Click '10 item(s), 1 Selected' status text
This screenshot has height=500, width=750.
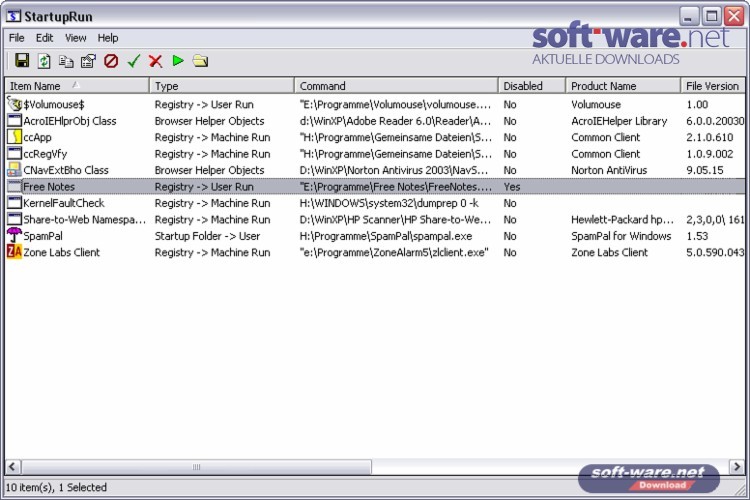pos(56,487)
